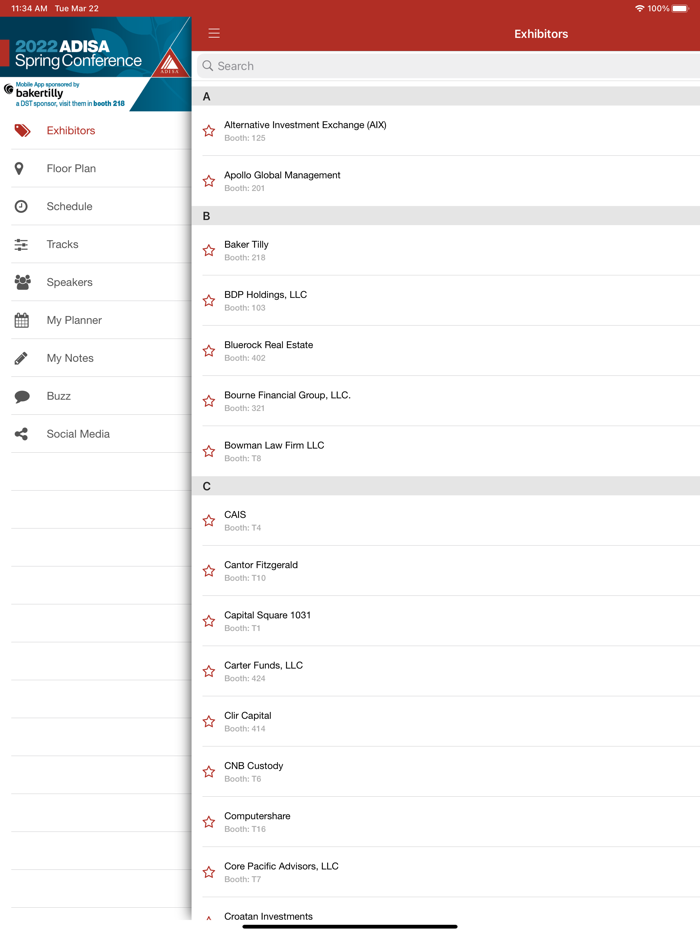Tap the 2022 ADISA Spring Conference banner
Screen dimensions: 700x934
[x=95, y=47]
